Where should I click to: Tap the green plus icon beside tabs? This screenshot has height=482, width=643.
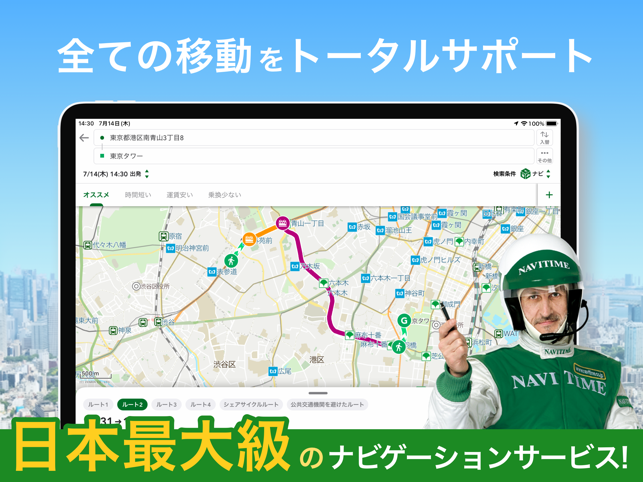(x=549, y=195)
